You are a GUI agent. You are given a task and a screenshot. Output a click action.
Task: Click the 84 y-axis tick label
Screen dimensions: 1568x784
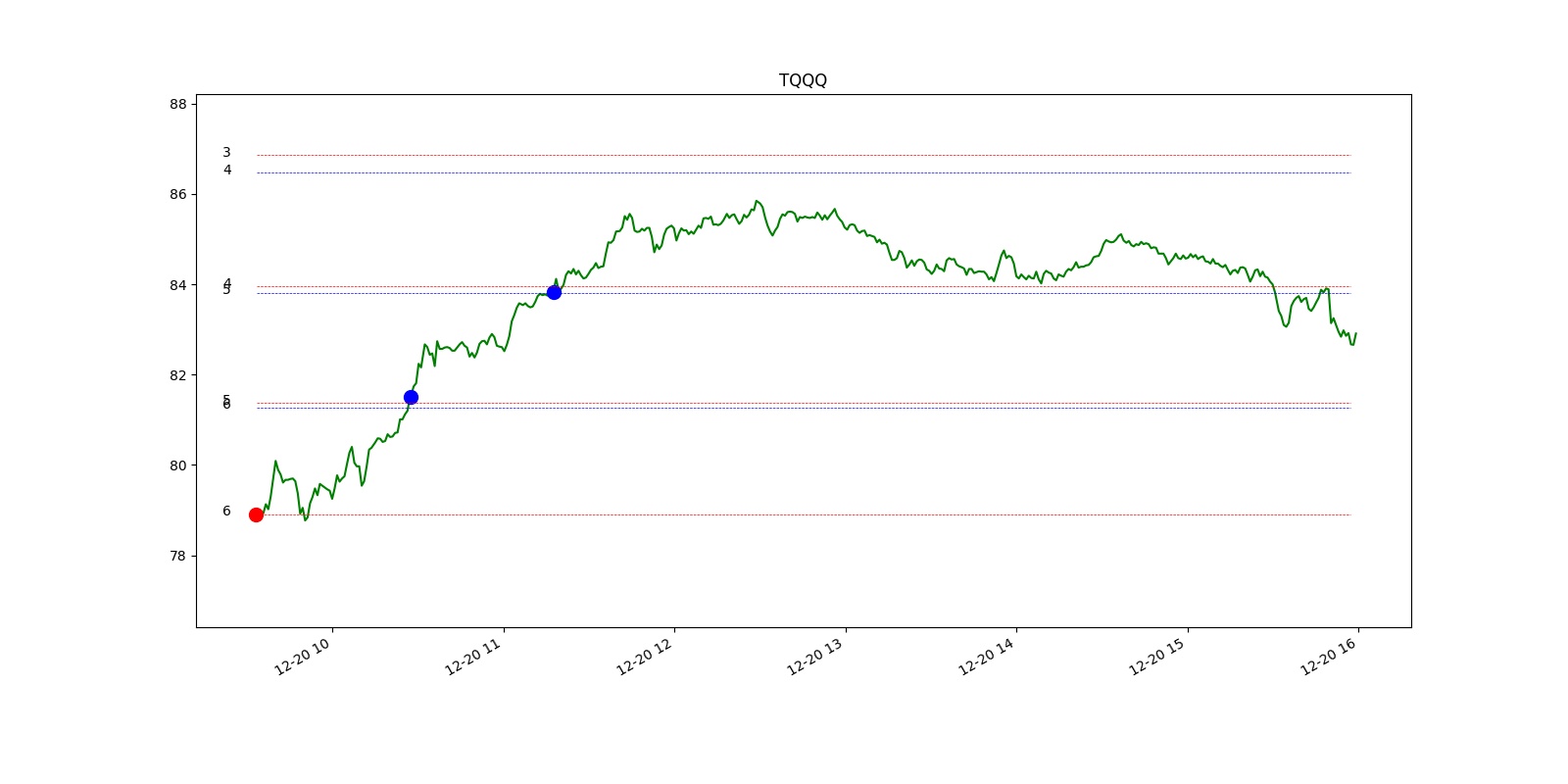[x=177, y=285]
